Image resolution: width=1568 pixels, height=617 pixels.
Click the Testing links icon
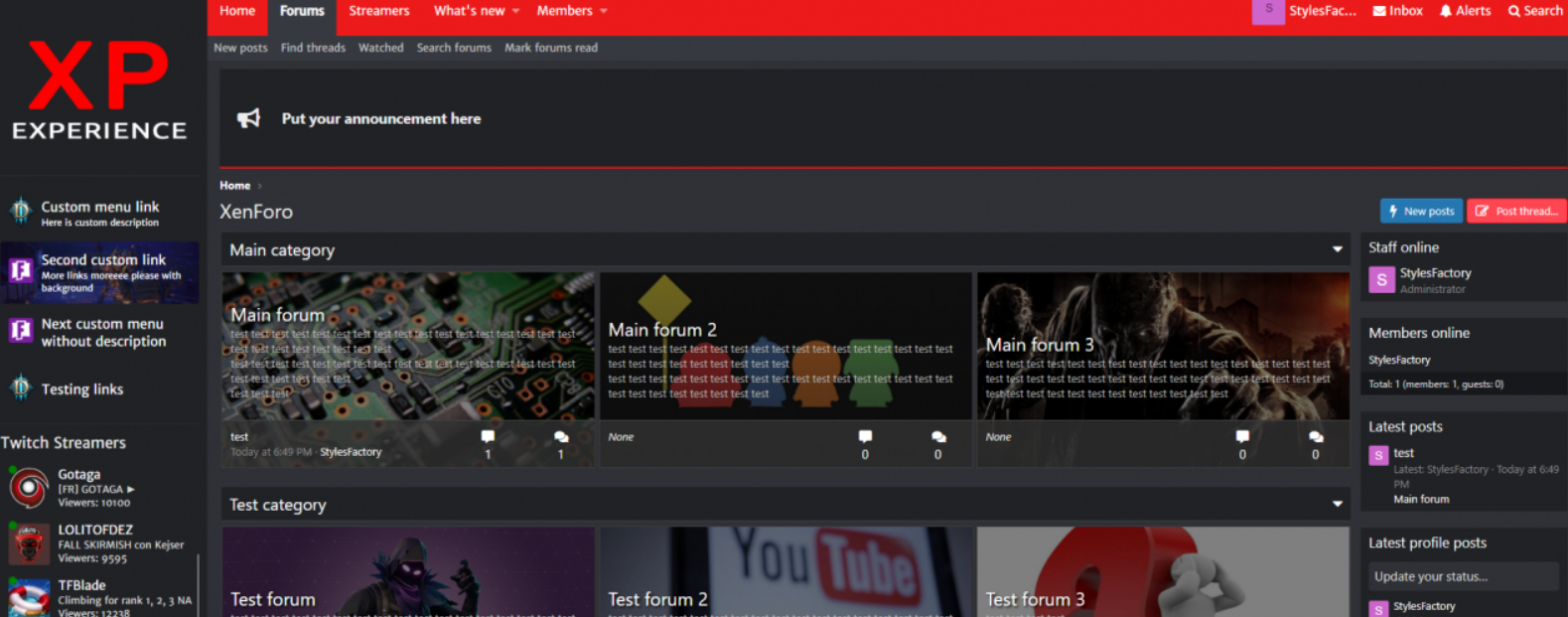pyautogui.click(x=21, y=387)
